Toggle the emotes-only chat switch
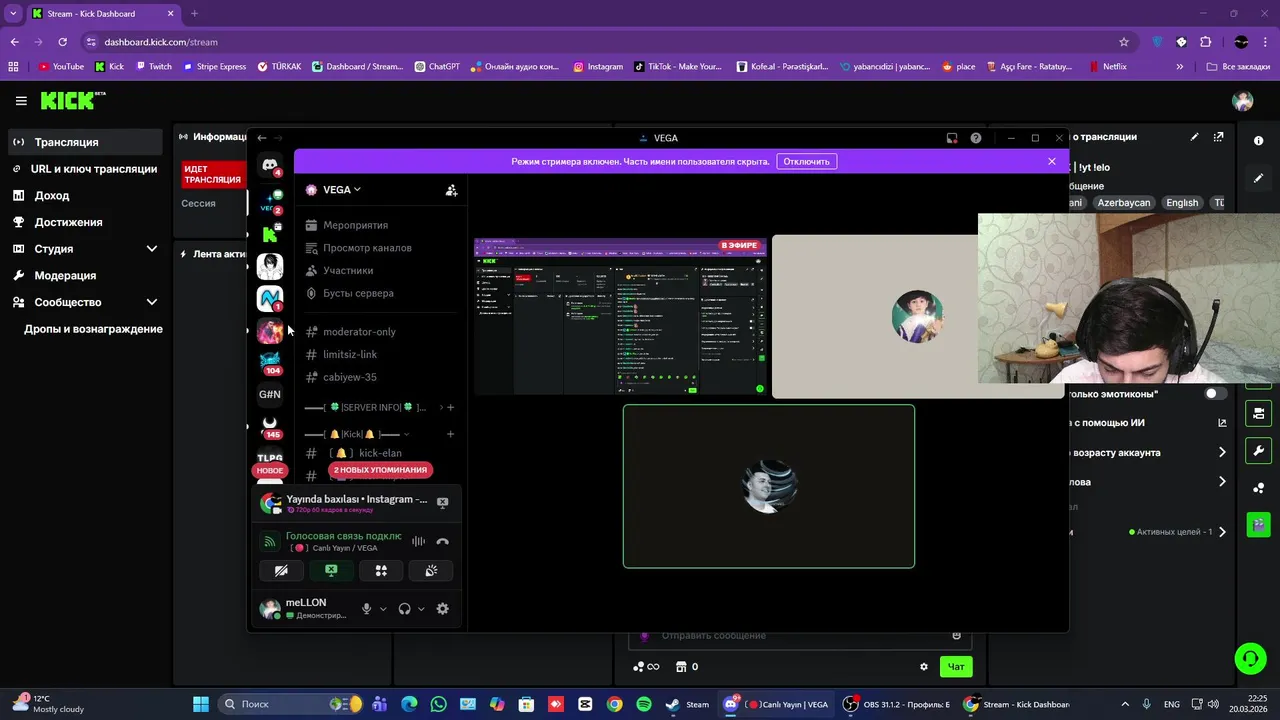This screenshot has height=720, width=1280. (1215, 394)
